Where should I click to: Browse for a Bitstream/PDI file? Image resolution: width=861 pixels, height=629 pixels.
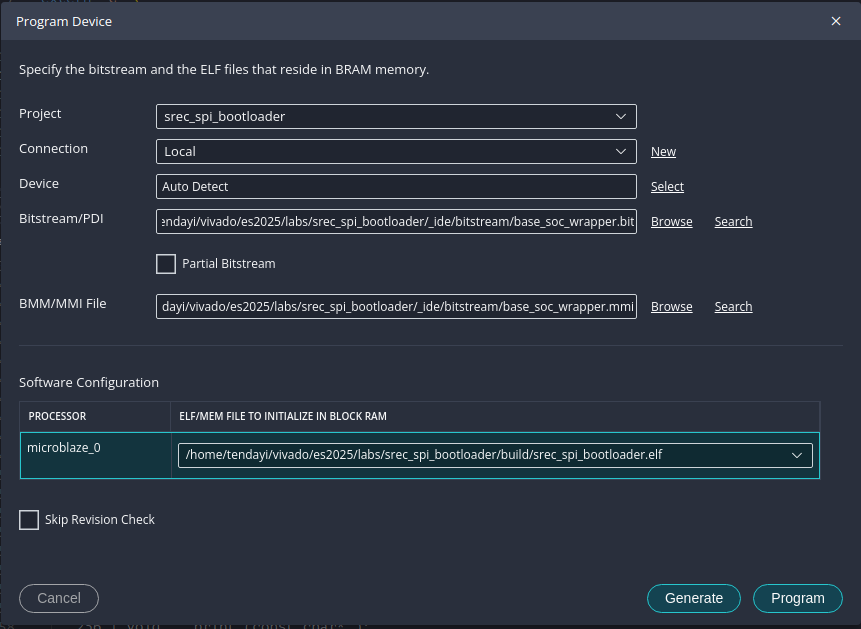pyautogui.click(x=671, y=222)
